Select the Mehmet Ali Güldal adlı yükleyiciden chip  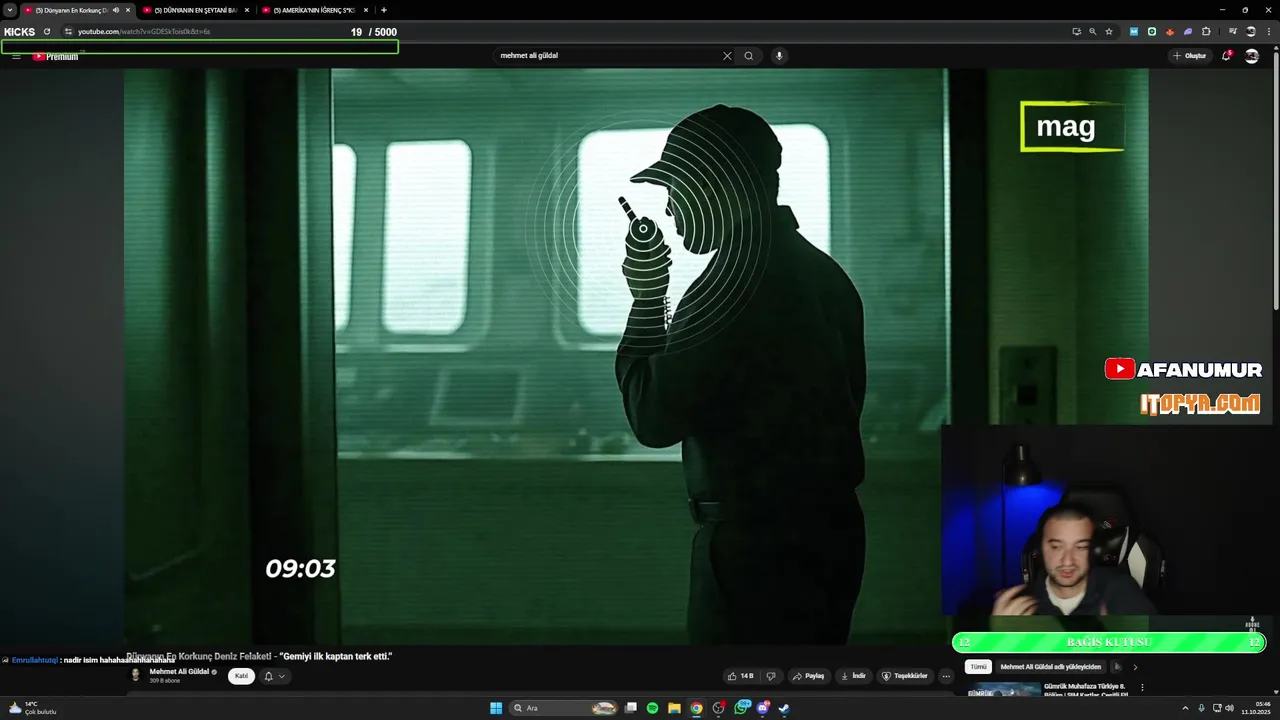(1050, 667)
